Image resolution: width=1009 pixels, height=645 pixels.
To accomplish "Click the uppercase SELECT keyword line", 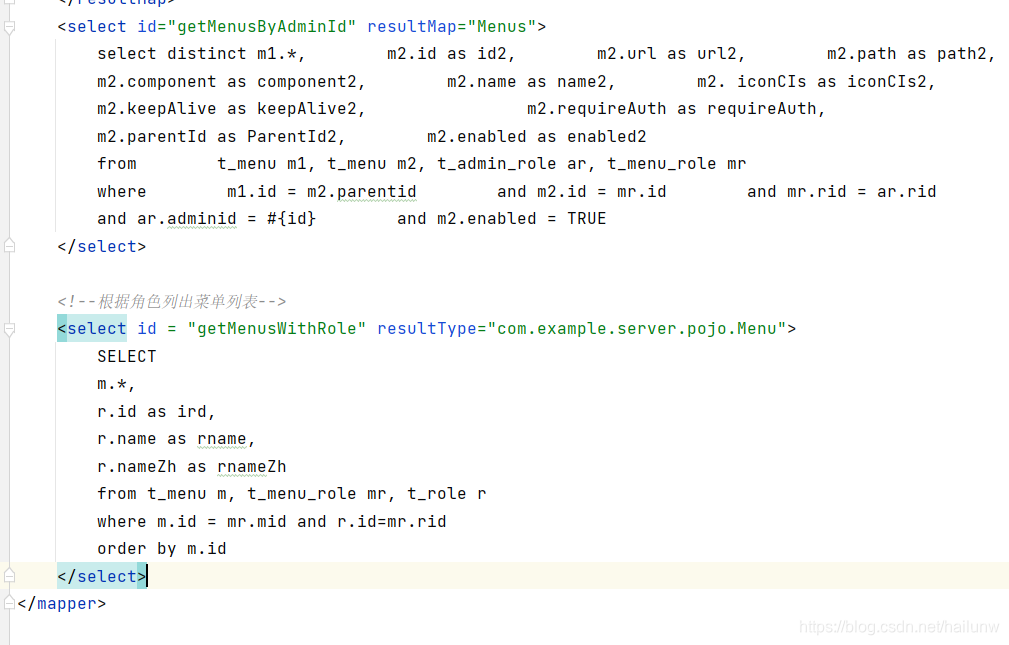I will tap(127, 357).
